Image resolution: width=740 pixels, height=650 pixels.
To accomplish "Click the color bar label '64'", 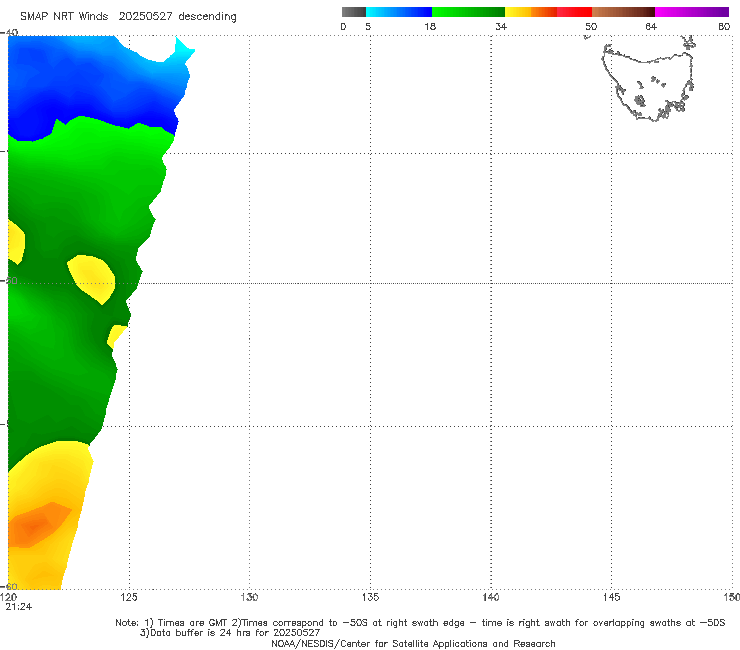I will coord(651,27).
